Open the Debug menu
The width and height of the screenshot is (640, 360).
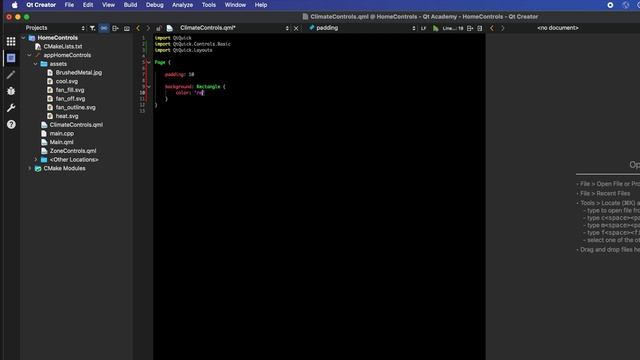click(x=154, y=5)
